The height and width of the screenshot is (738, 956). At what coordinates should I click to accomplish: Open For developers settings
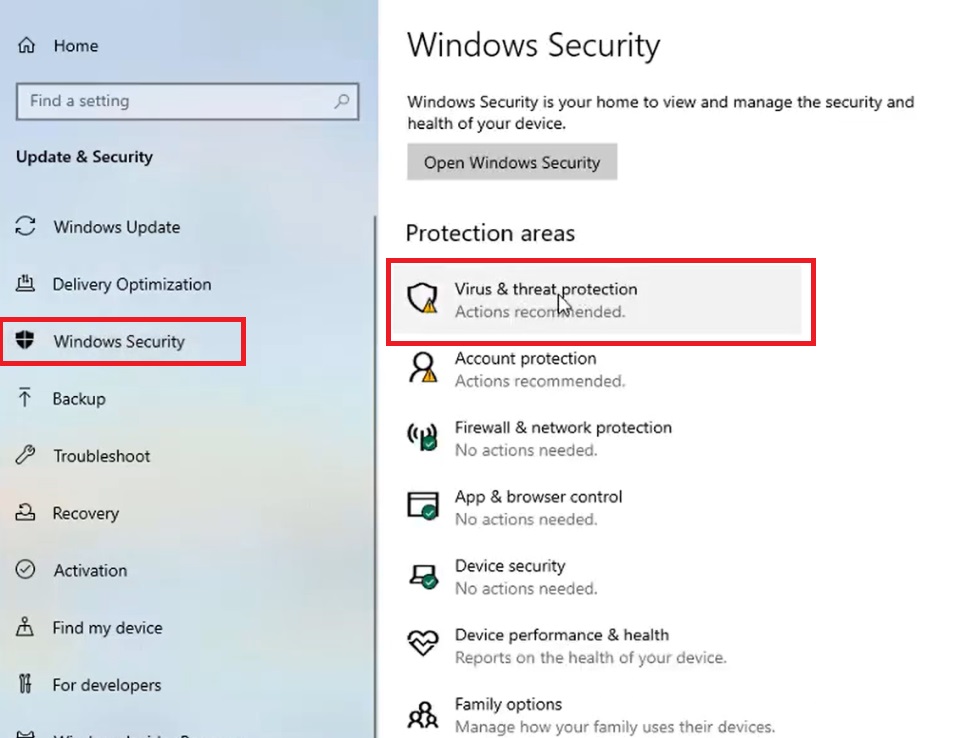[107, 685]
